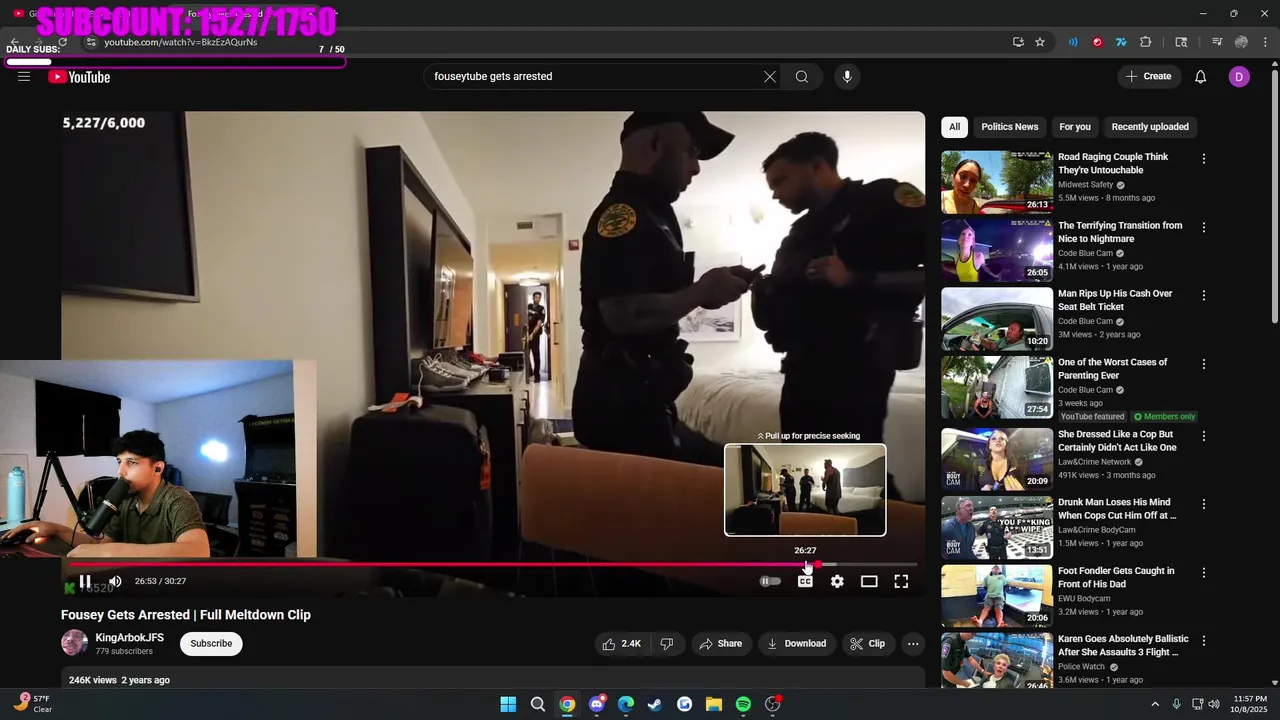Screen dimensions: 1280x720
Task: Open options for Road Raging Couple video
Action: (1203, 159)
